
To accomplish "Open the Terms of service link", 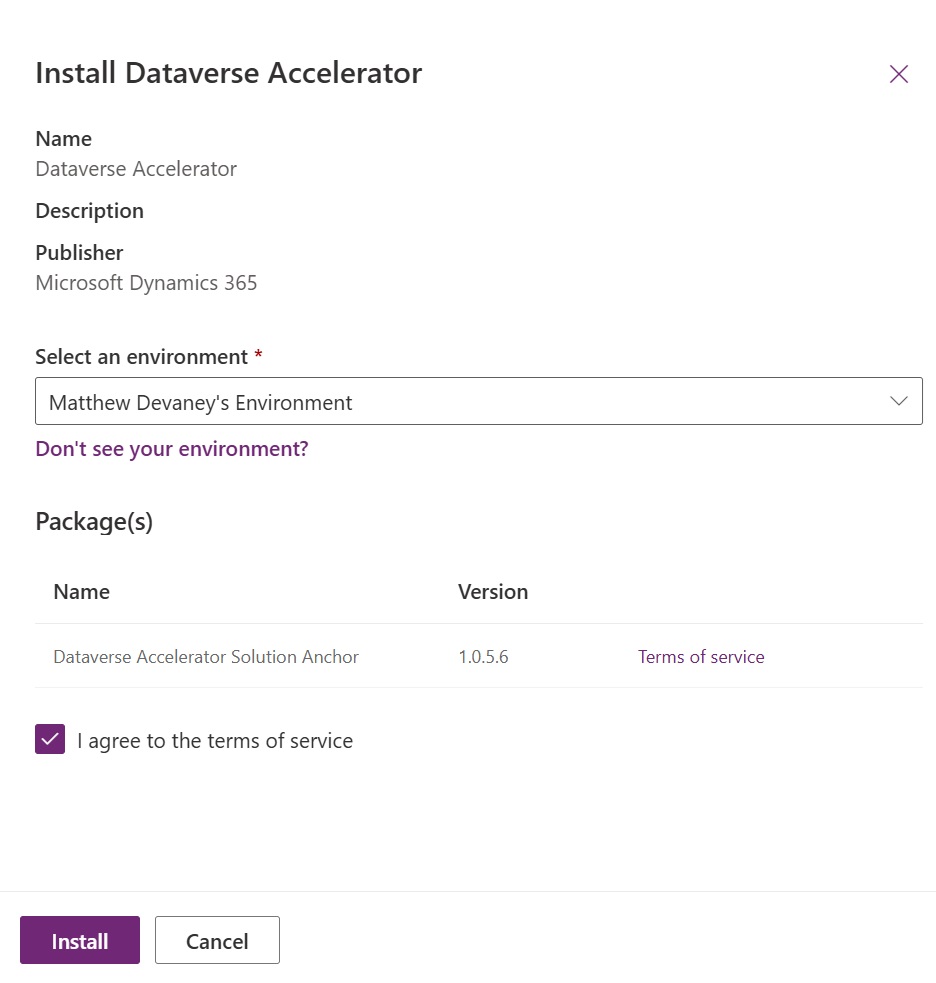I will 701,656.
